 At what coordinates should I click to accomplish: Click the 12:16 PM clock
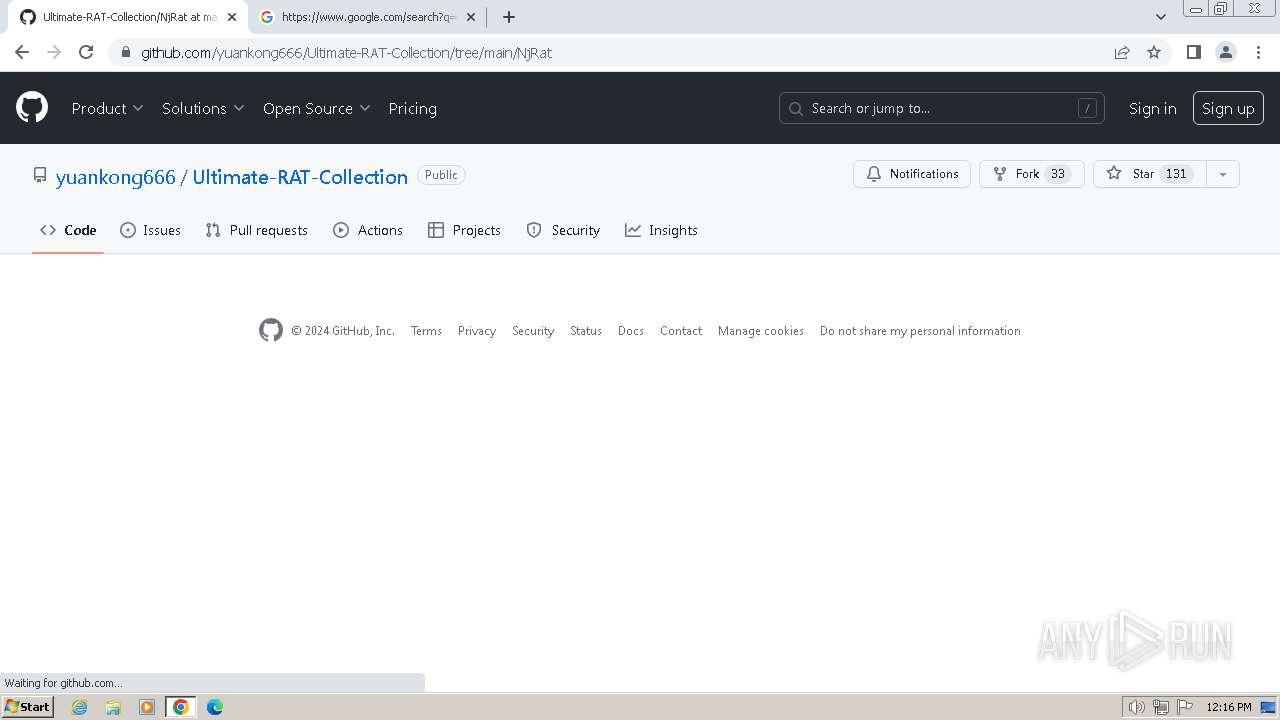[x=1229, y=707]
